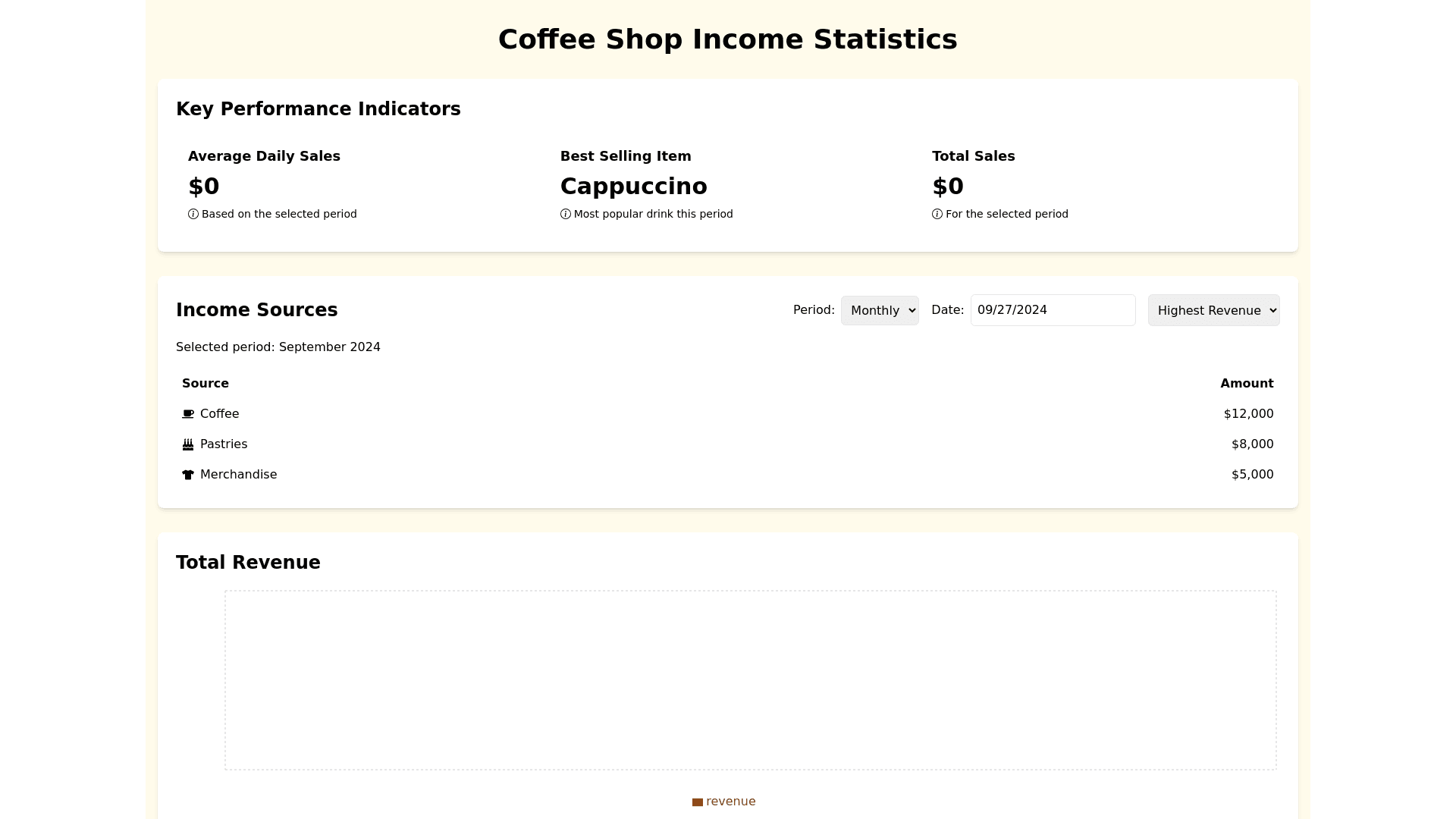This screenshot has height=819, width=1456.
Task: Click info icon under Average Daily Sales
Action: click(x=193, y=215)
